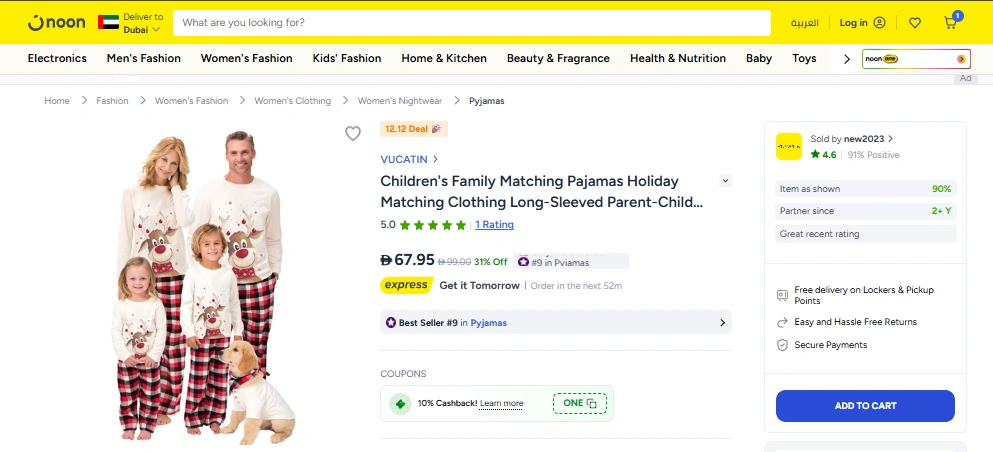The image size is (993, 452).
Task: Open wishlist heart icon in header
Action: click(914, 23)
